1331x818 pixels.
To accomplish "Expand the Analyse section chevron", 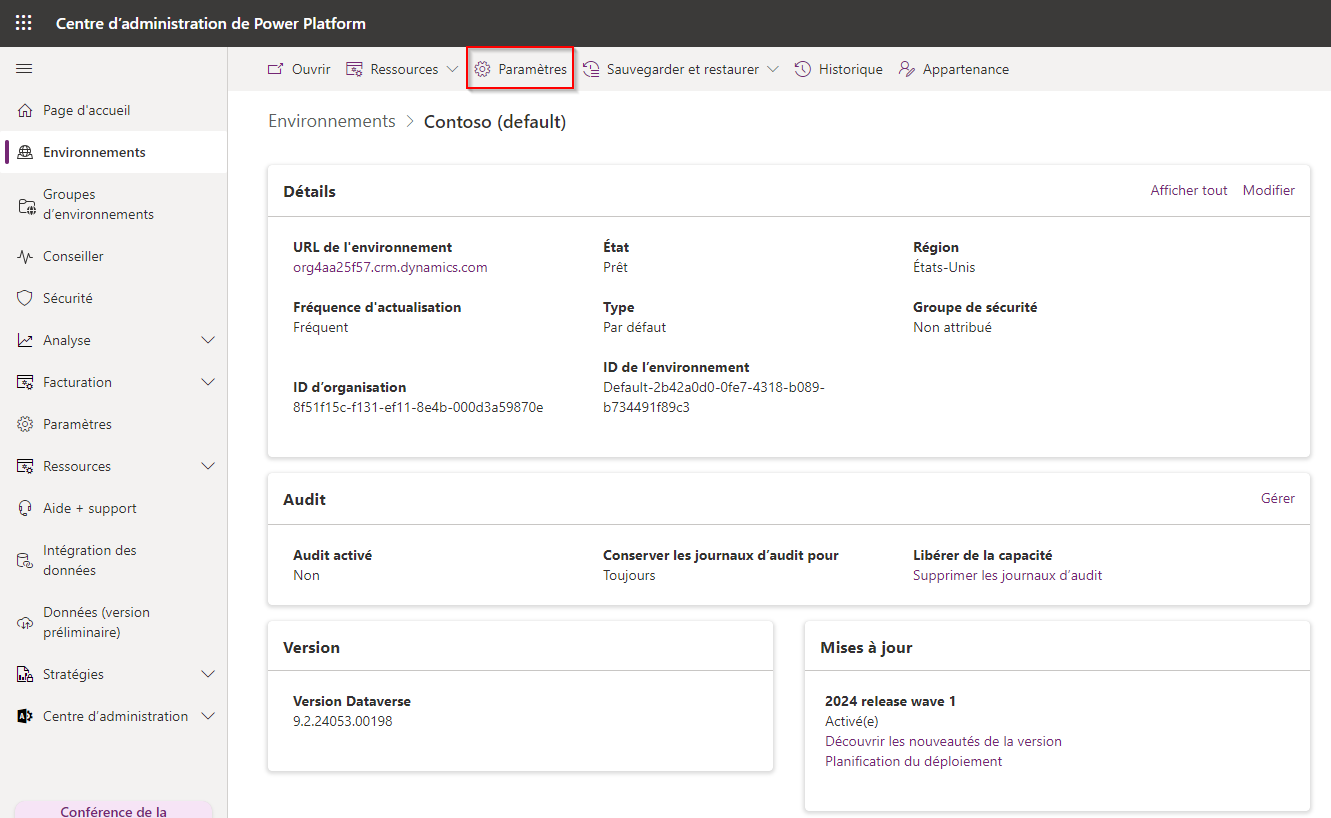I will click(208, 341).
